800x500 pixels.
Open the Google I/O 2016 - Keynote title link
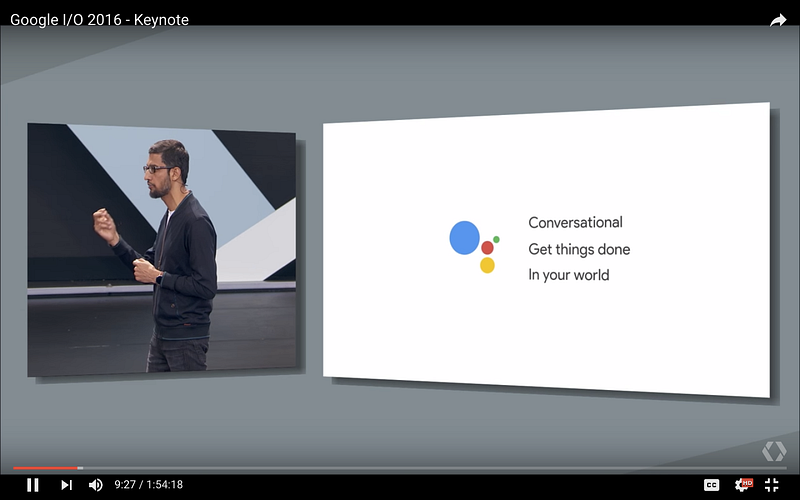point(99,20)
